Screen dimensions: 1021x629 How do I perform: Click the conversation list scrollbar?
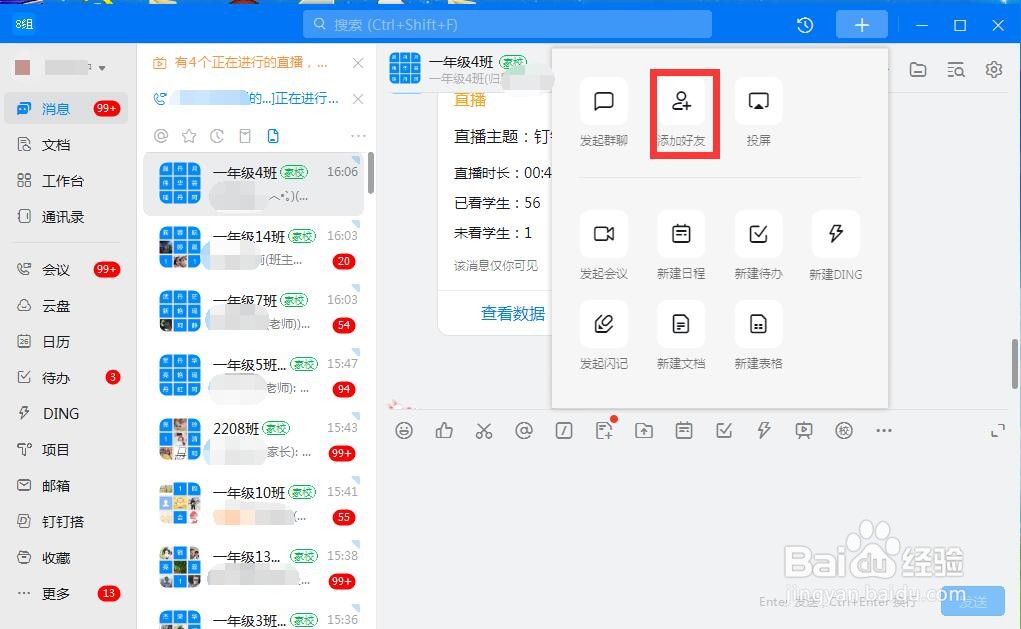pyautogui.click(x=371, y=173)
